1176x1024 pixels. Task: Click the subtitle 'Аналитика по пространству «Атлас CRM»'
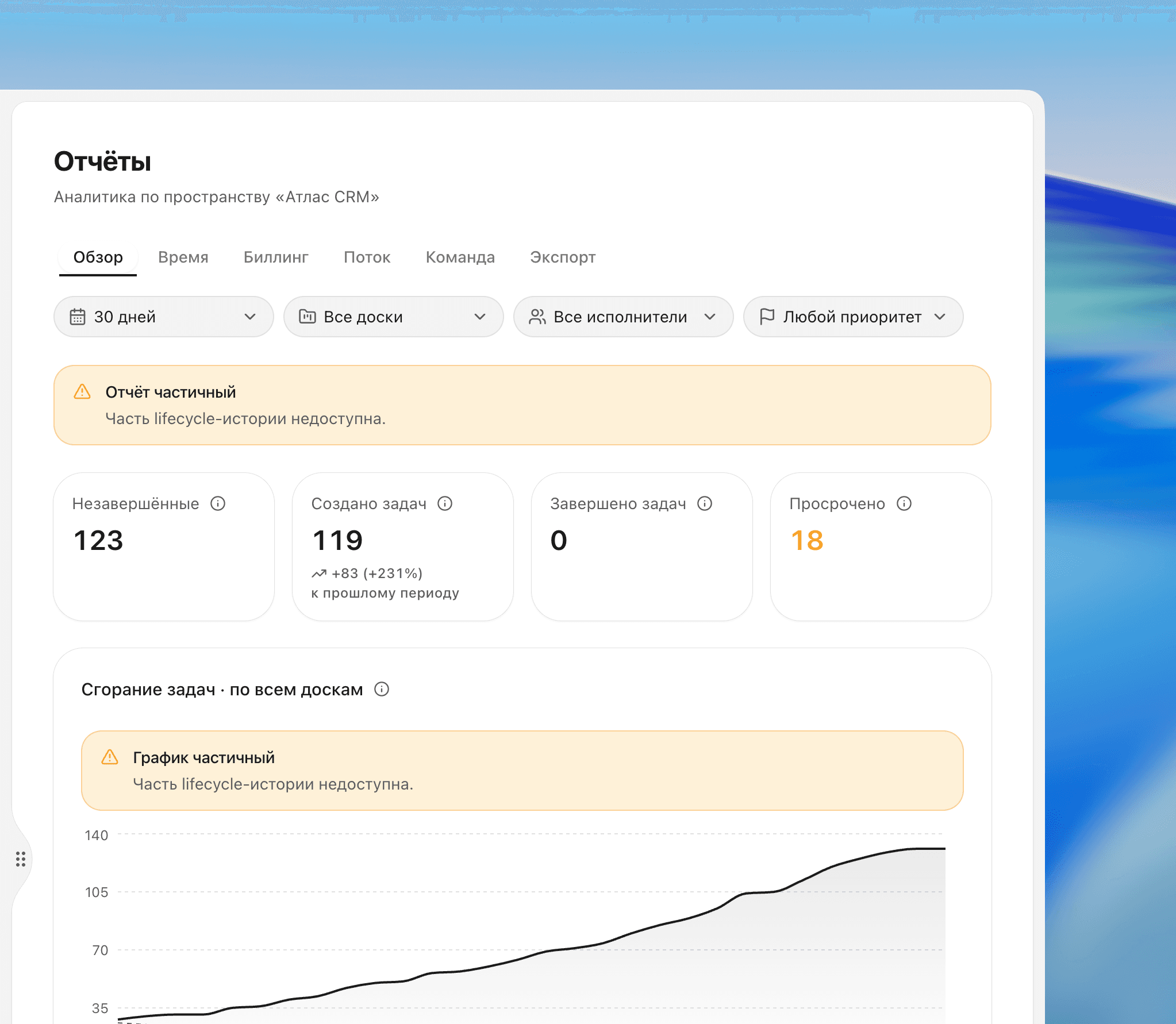click(x=217, y=197)
